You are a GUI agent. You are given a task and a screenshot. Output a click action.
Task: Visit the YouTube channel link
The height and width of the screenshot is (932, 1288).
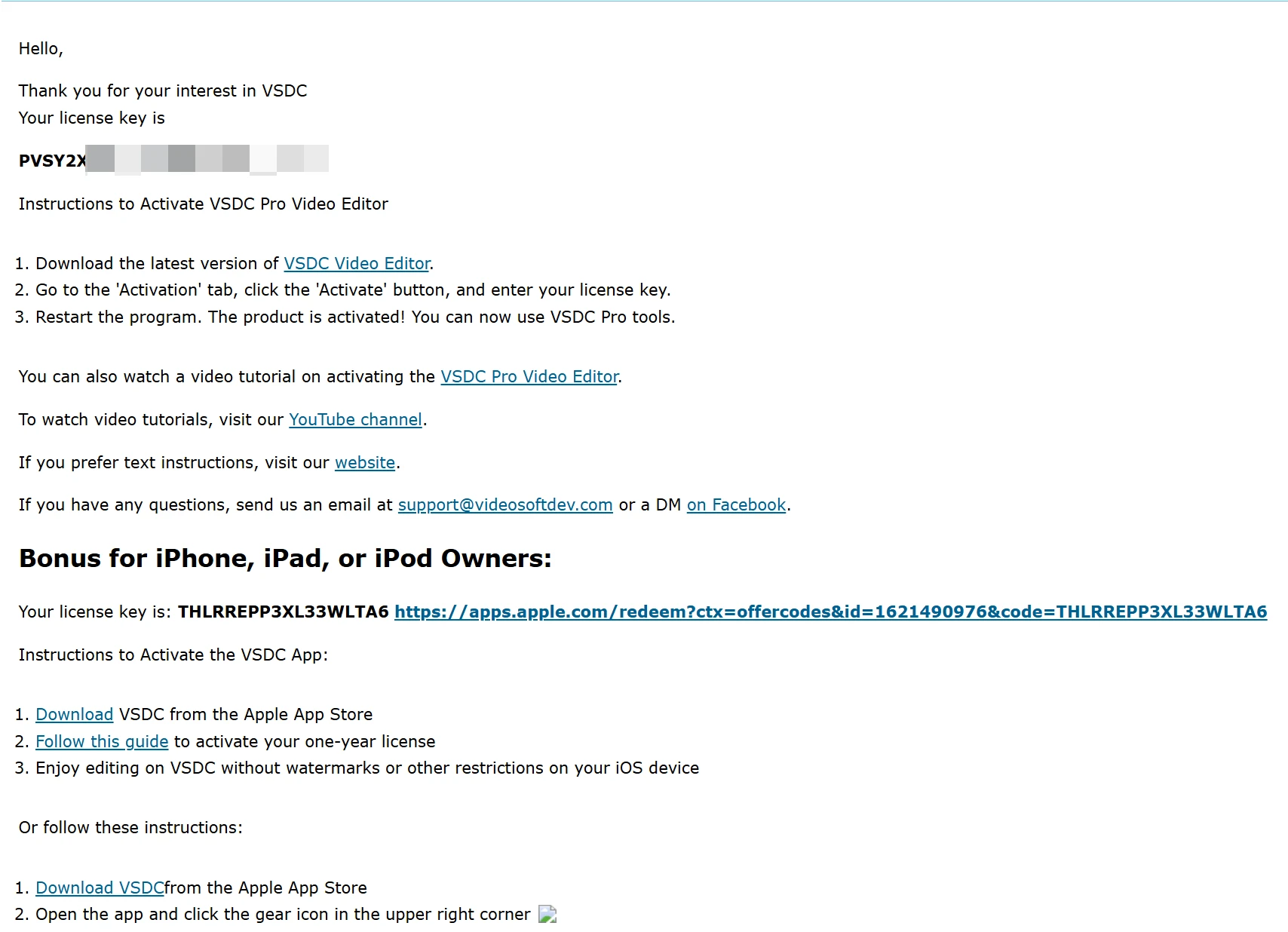pos(355,419)
